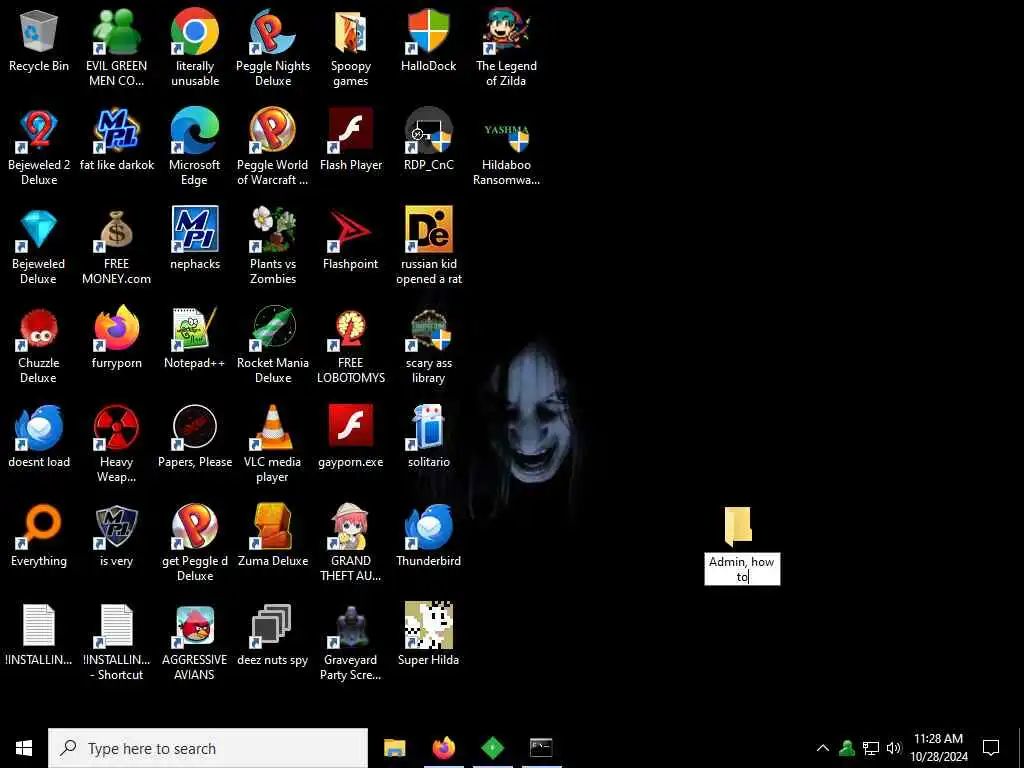Open the volume speaker tray icon

tap(894, 748)
